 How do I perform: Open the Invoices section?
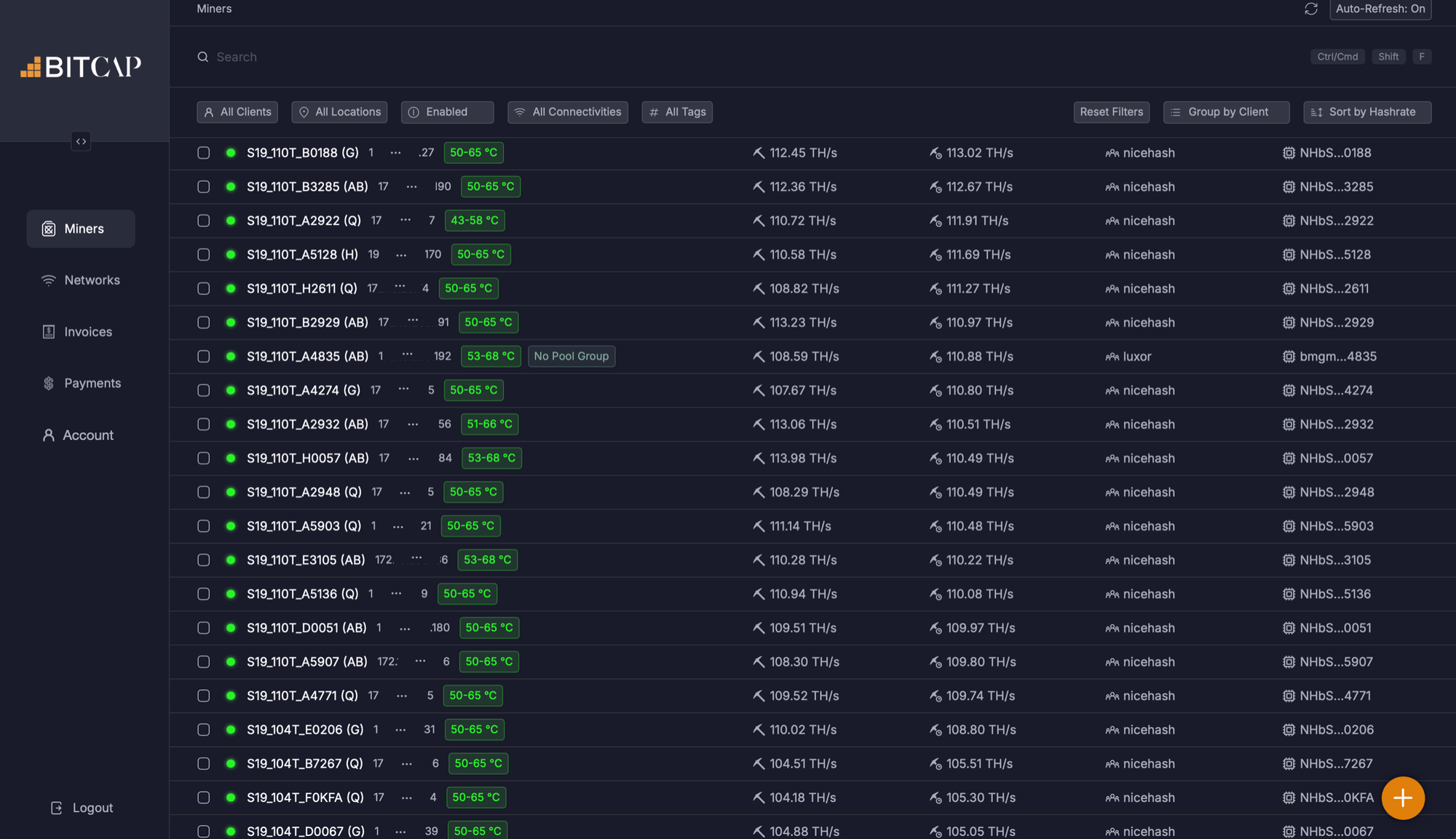(81, 331)
